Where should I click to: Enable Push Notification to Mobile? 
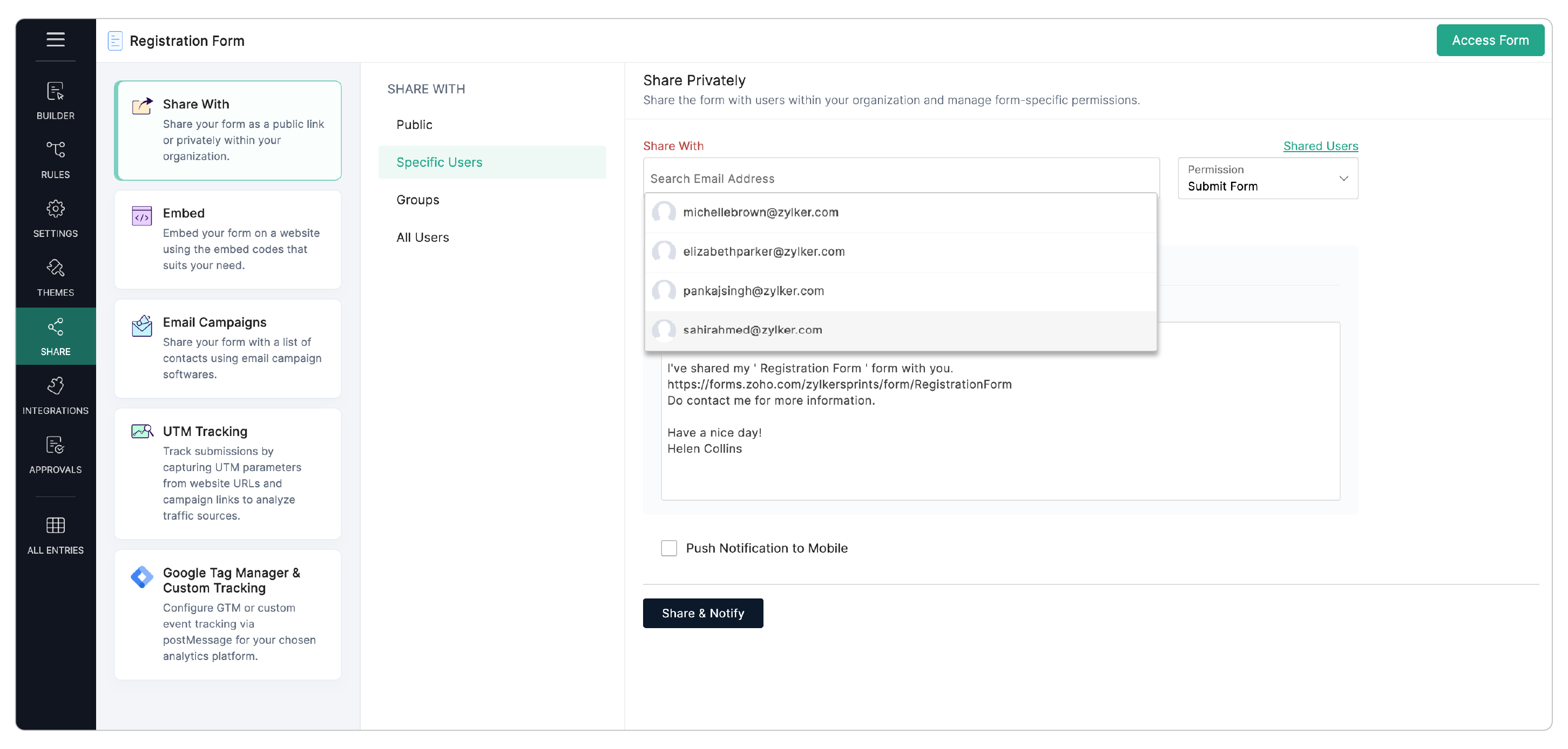[670, 548]
